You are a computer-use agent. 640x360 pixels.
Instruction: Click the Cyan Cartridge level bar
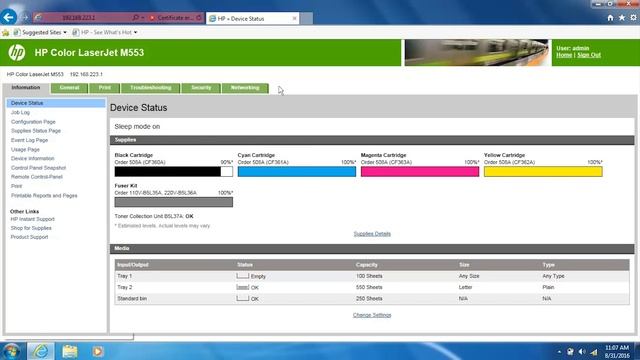pos(297,171)
